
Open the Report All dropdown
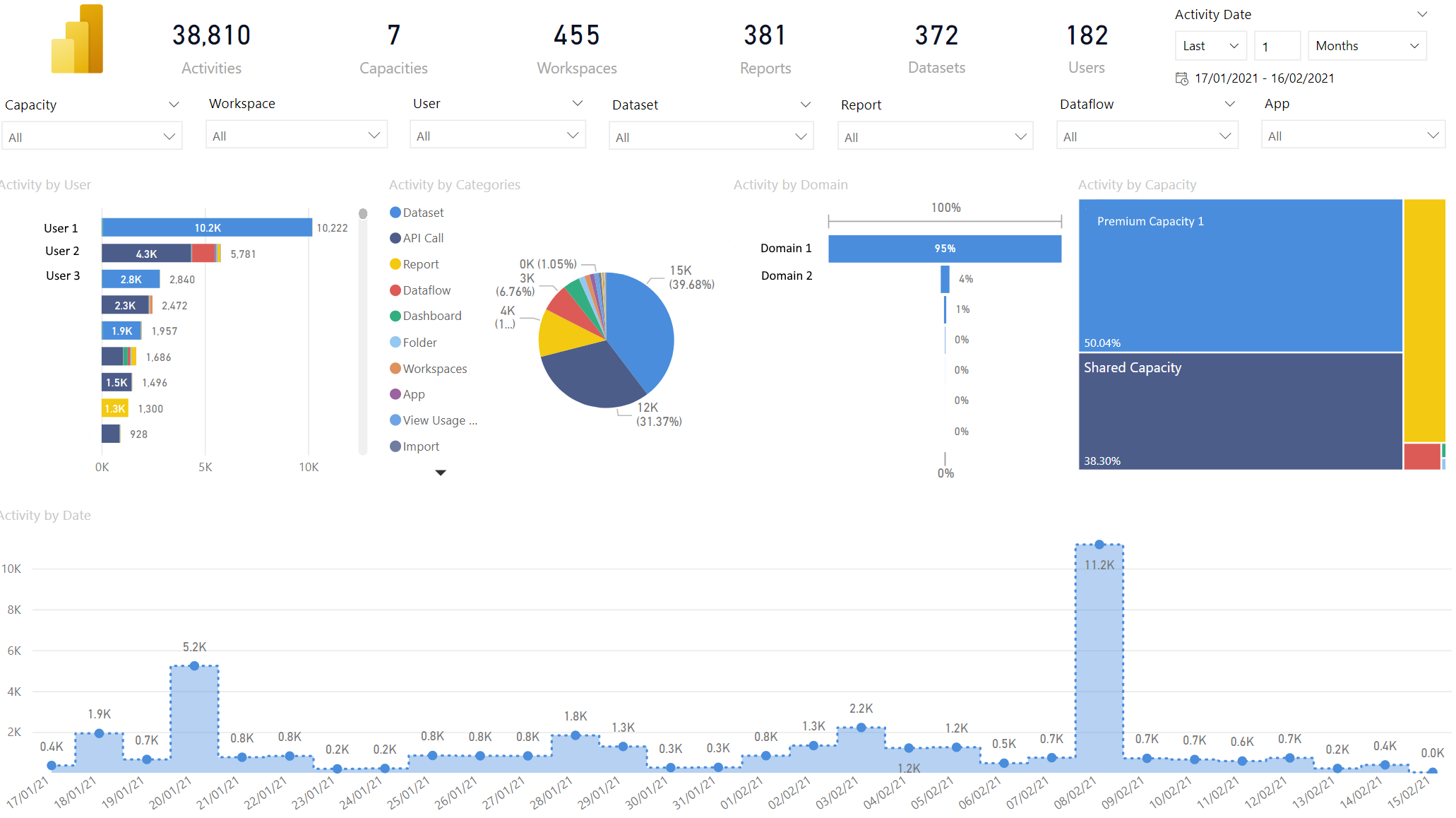(936, 137)
